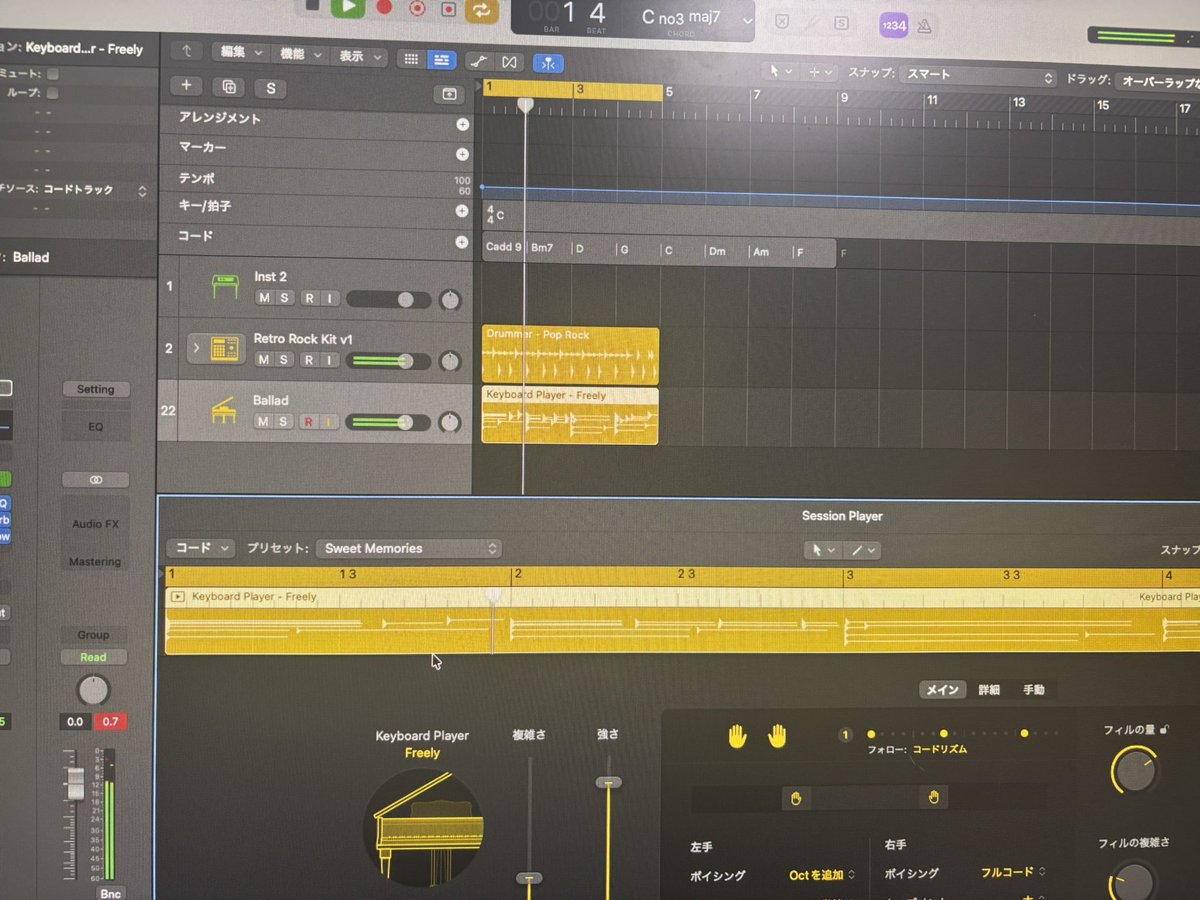Click the フィルの量 lock icon
Screen dimensions: 1200x900
coord(1166,731)
